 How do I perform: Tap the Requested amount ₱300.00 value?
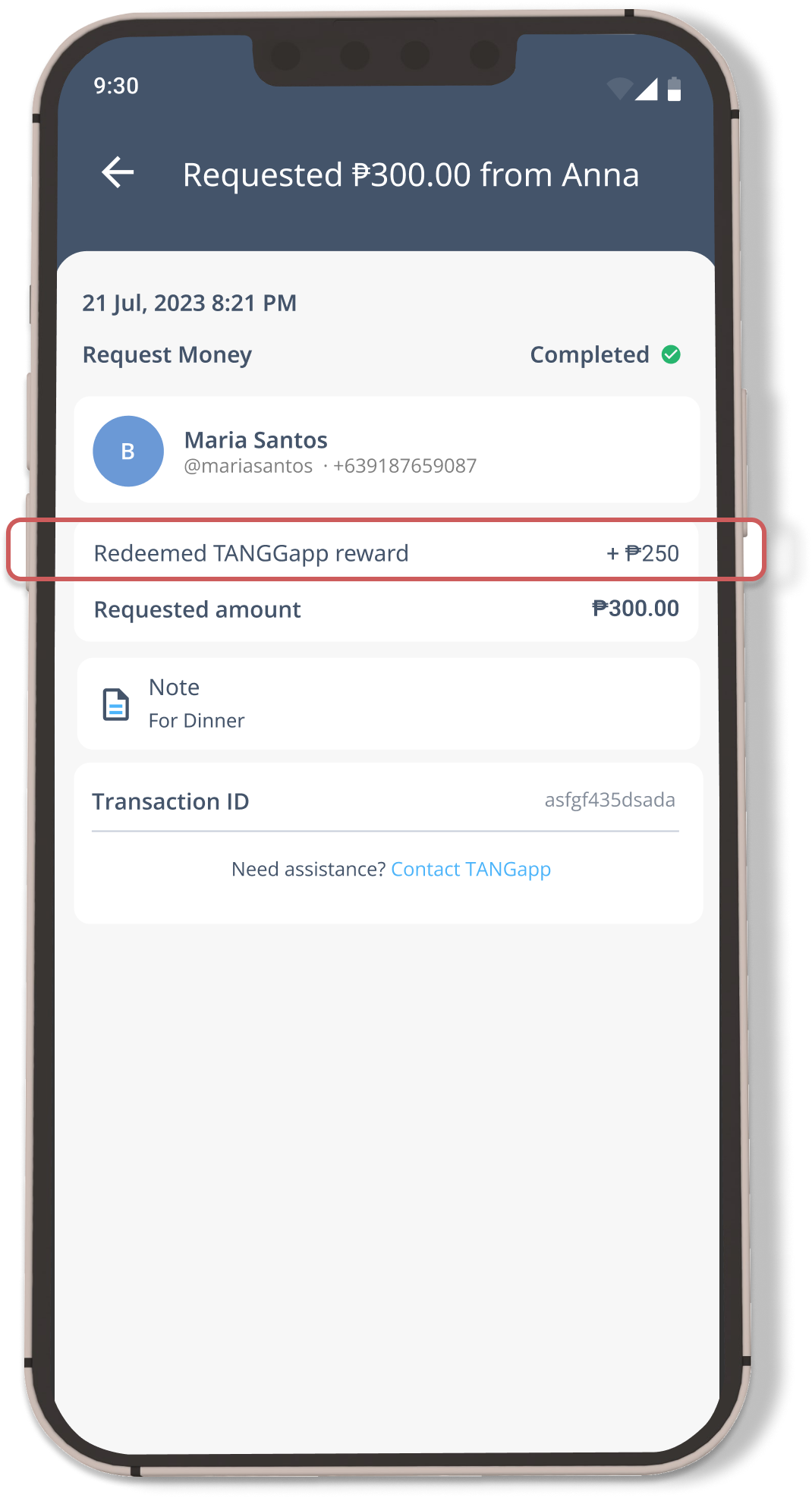point(635,608)
